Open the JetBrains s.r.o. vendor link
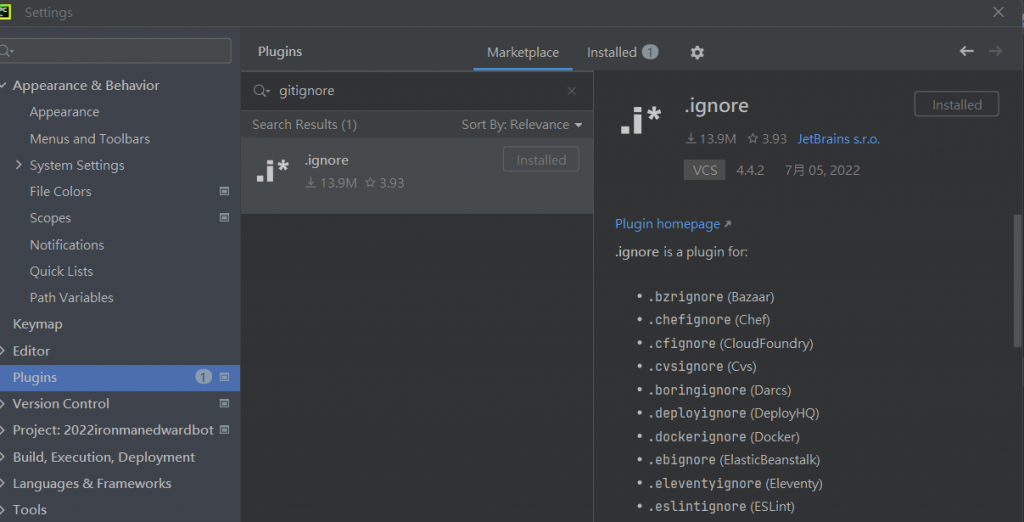Viewport: 1024px width, 522px height. 839,139
